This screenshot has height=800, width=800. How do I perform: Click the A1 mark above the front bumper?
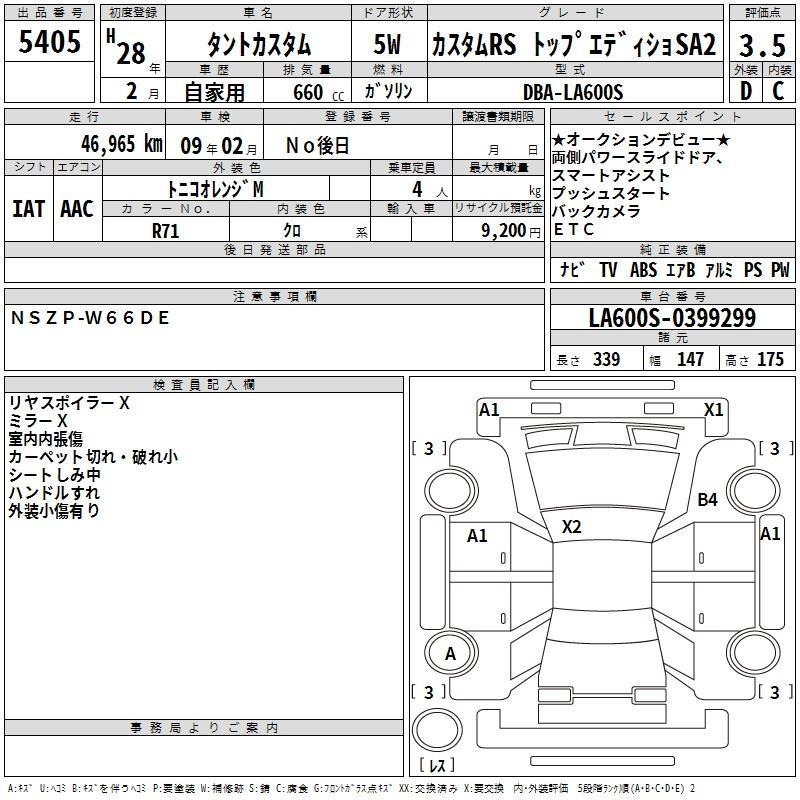coord(489,409)
